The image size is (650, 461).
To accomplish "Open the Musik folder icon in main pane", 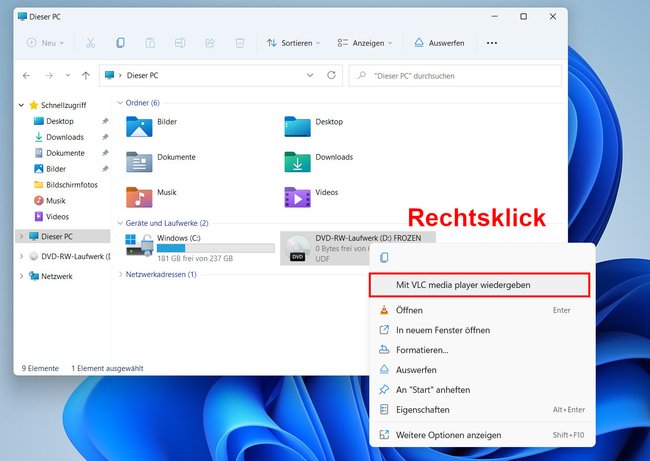I will click(x=139, y=197).
